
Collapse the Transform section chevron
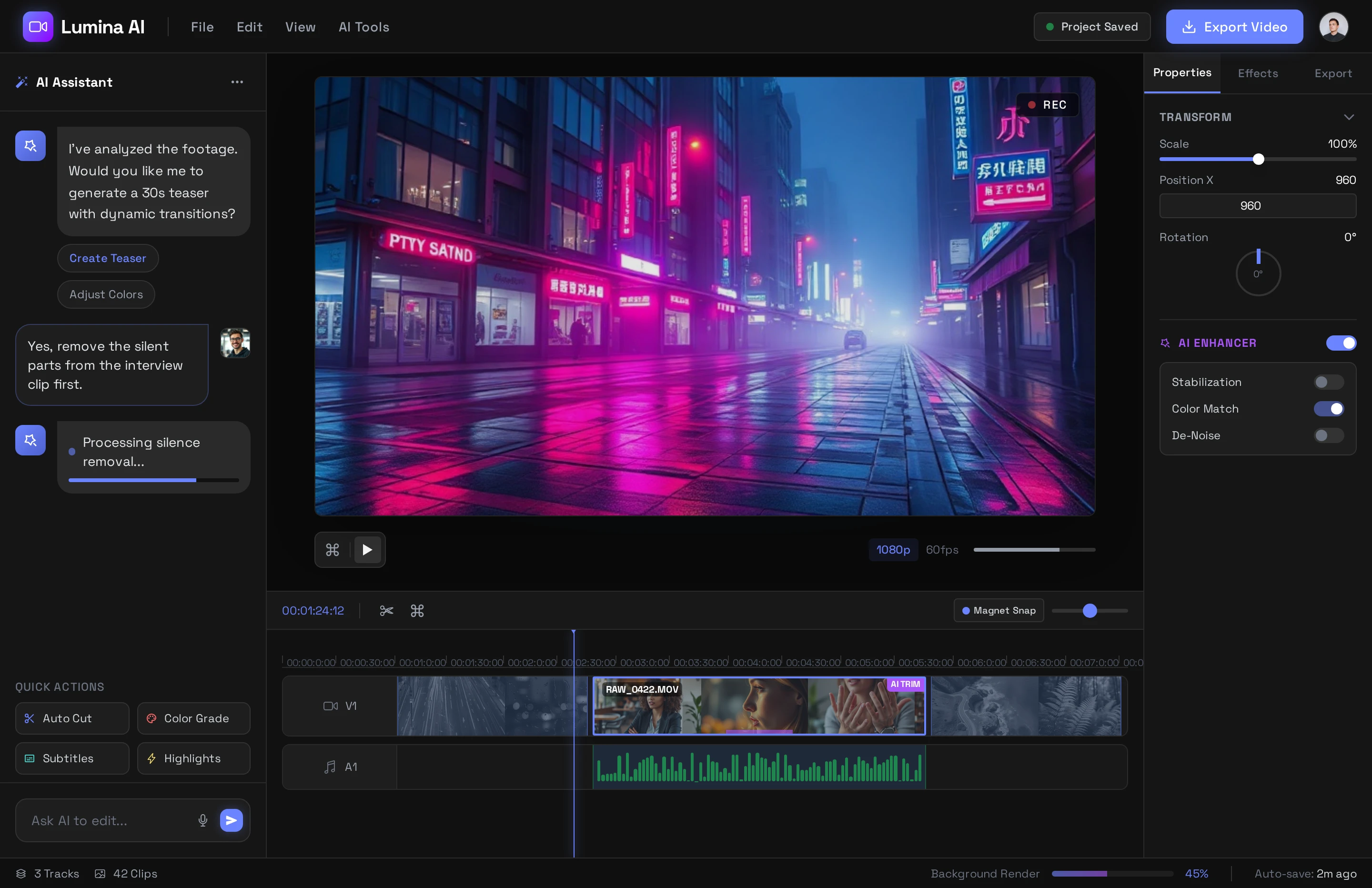tap(1348, 117)
